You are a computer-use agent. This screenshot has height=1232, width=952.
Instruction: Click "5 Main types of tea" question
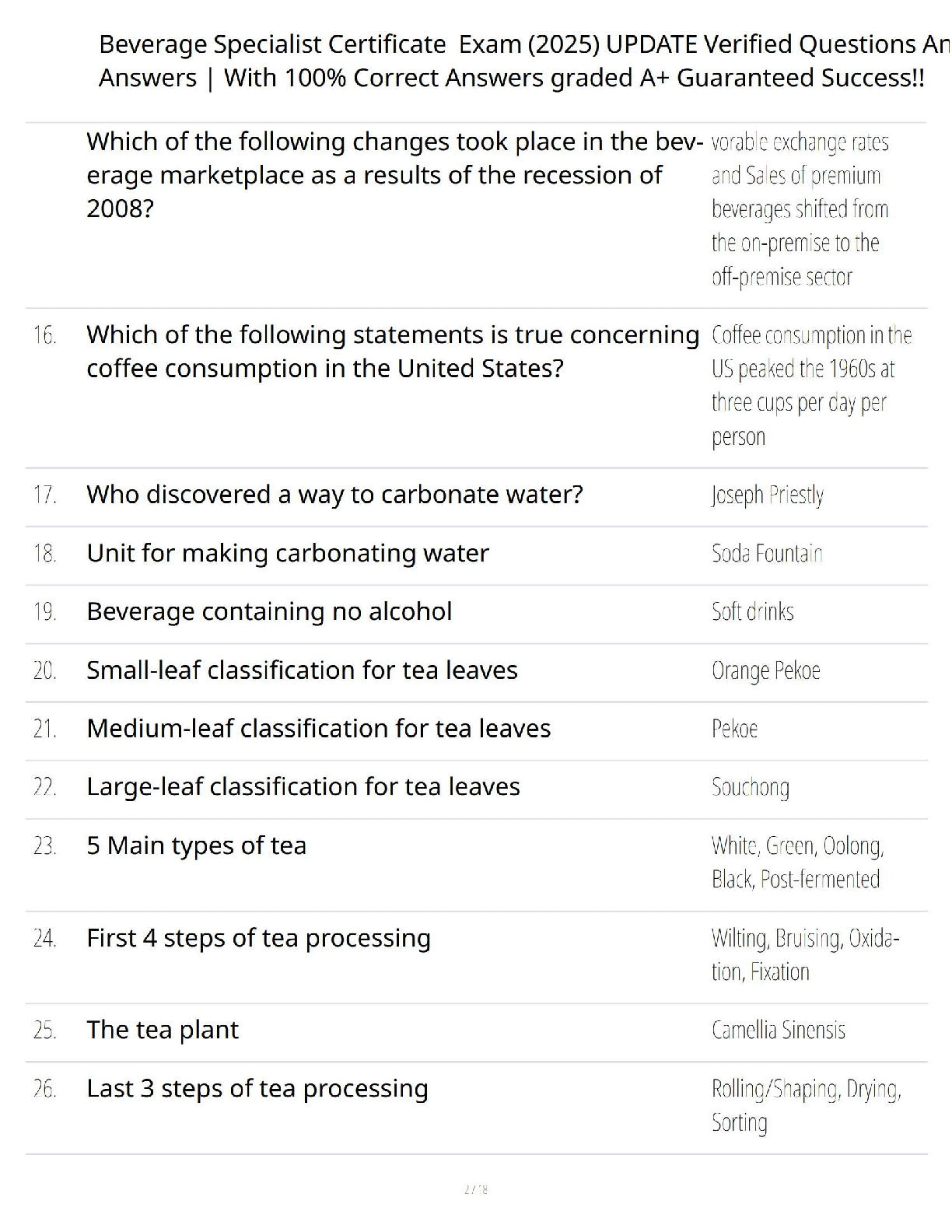197,846
